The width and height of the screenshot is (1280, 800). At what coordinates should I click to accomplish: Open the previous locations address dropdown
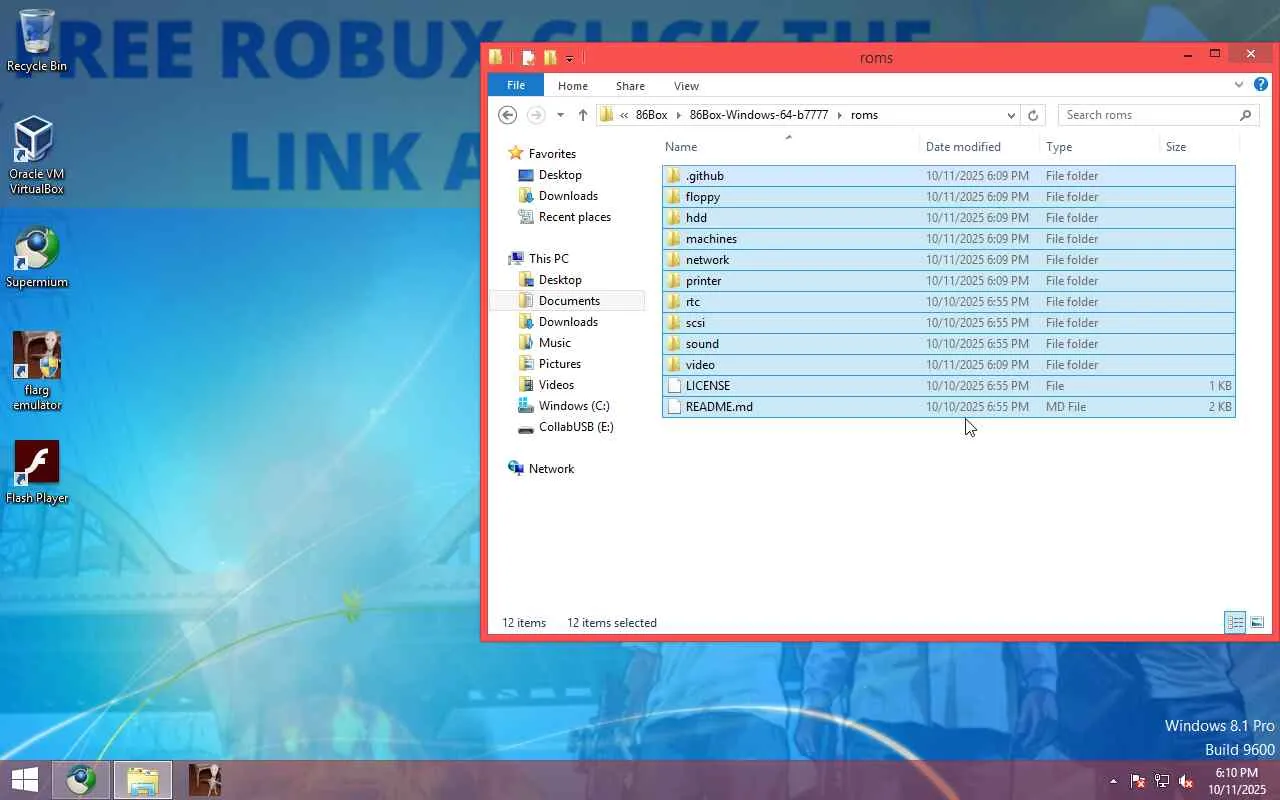click(1012, 115)
